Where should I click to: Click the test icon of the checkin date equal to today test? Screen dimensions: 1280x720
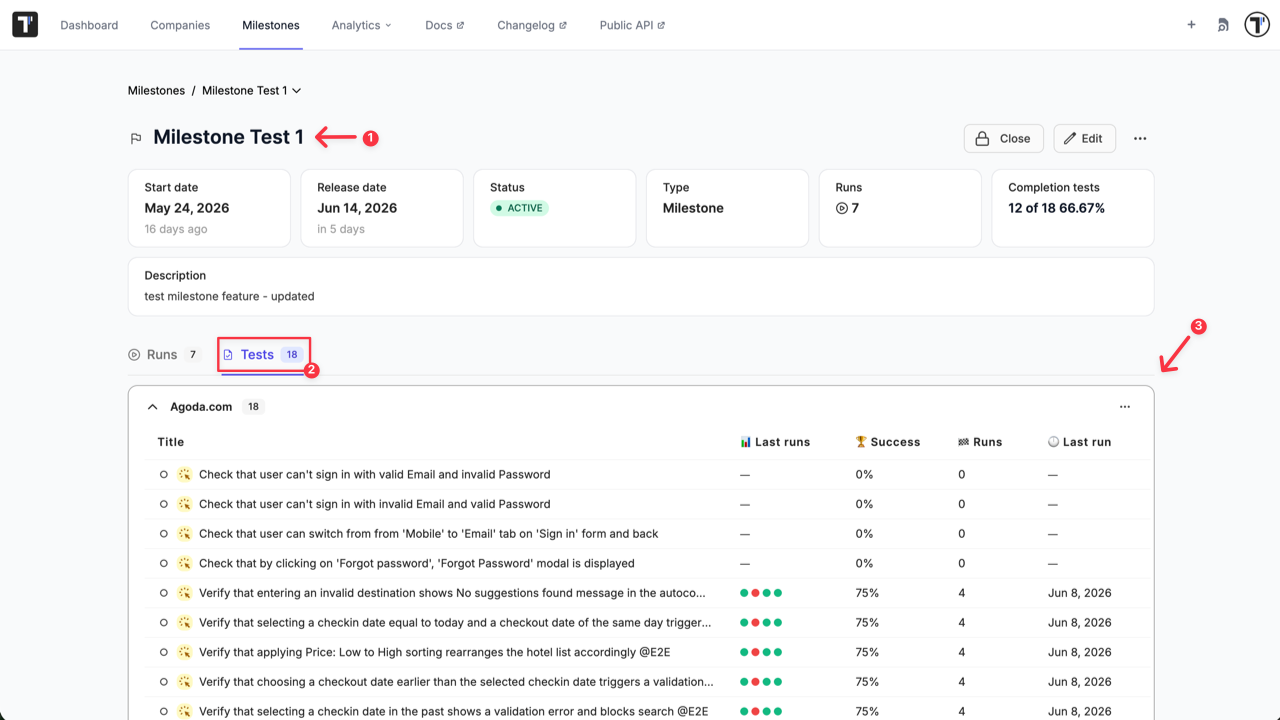184,622
